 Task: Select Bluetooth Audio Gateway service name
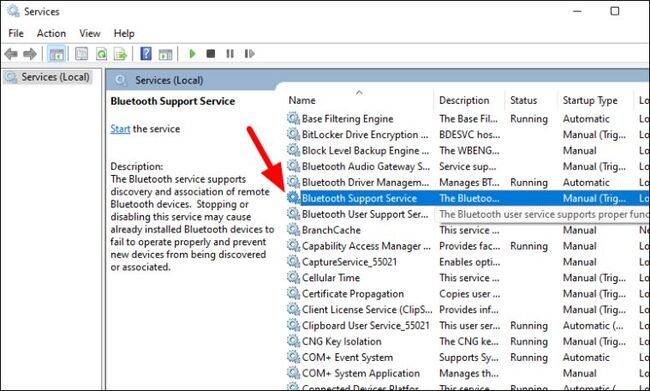[366, 167]
